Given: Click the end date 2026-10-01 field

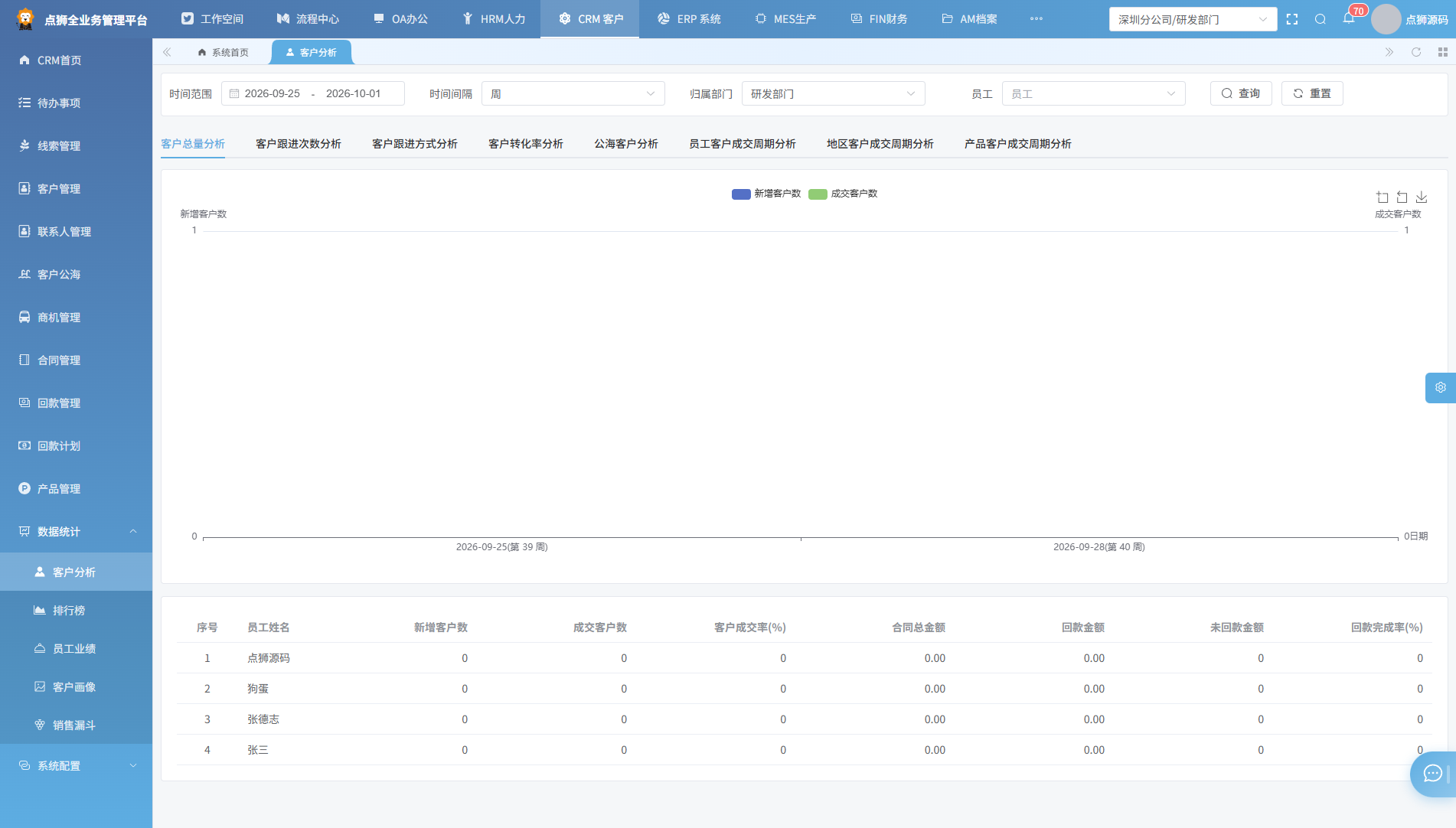Looking at the screenshot, I should pyautogui.click(x=353, y=93).
